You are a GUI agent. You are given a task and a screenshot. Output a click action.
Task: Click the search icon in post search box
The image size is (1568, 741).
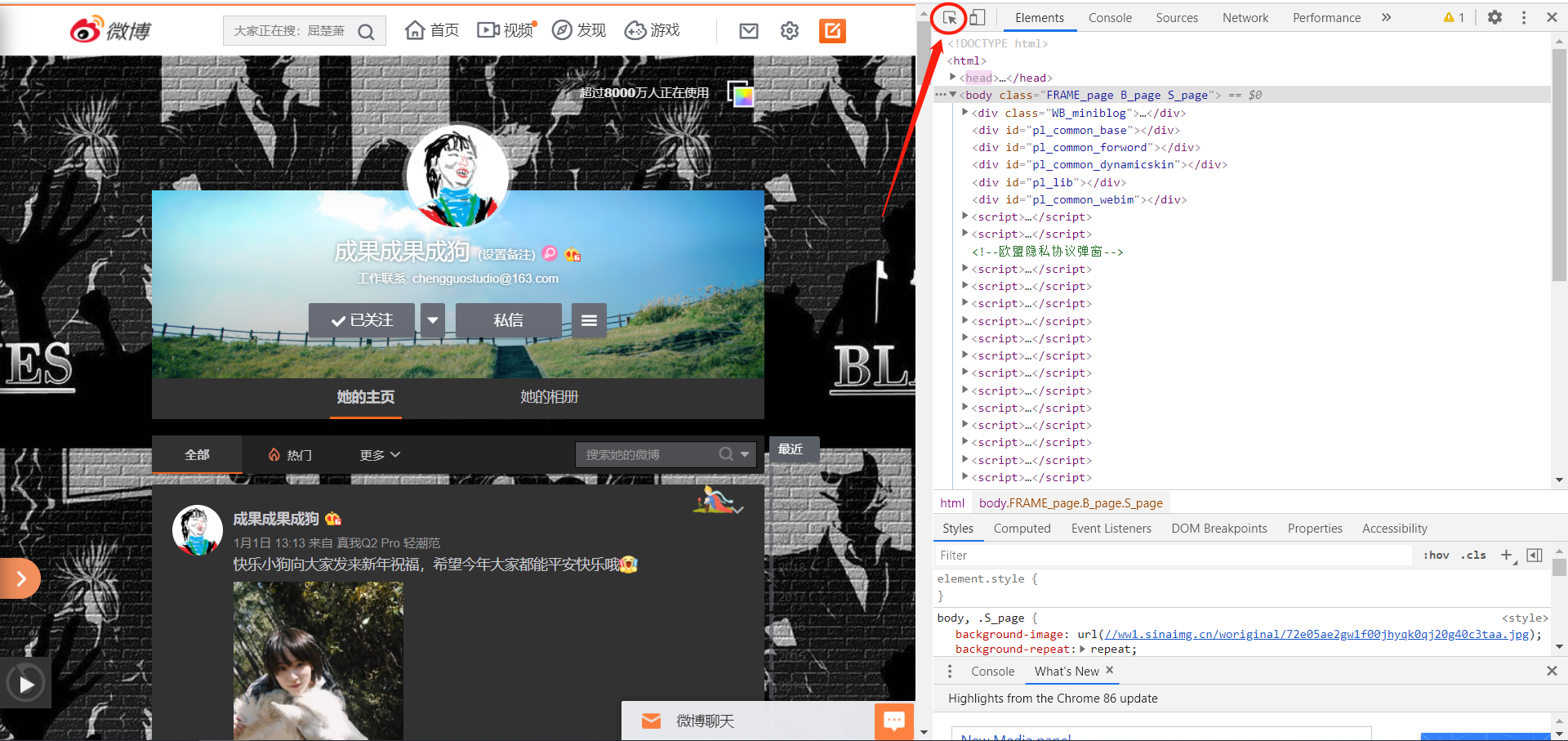[726, 454]
